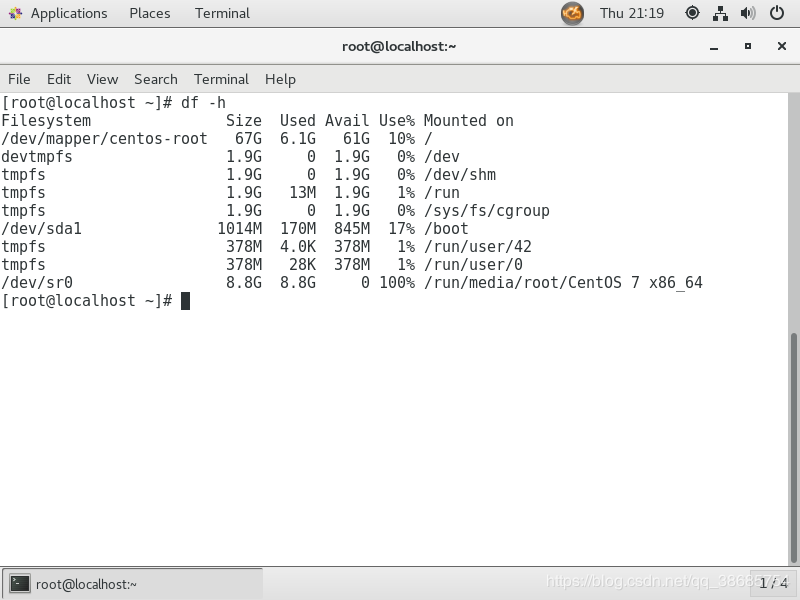
Task: Open the Places menu
Action: (x=149, y=13)
